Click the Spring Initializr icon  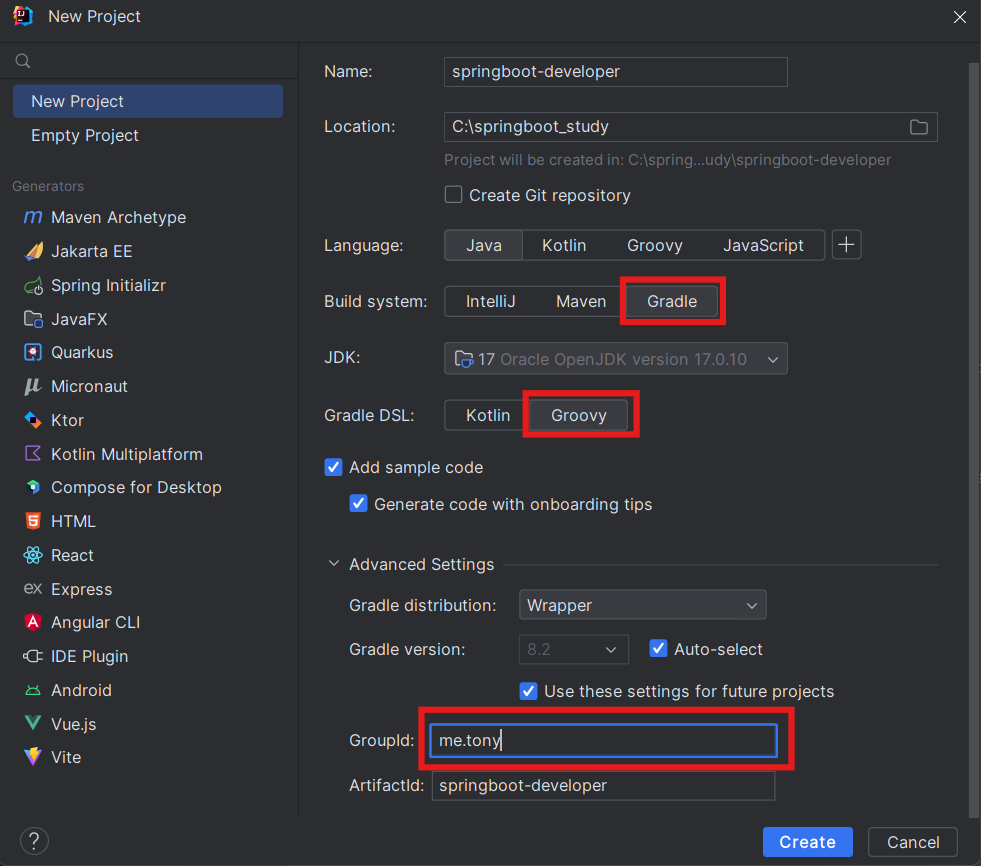pyautogui.click(x=33, y=286)
